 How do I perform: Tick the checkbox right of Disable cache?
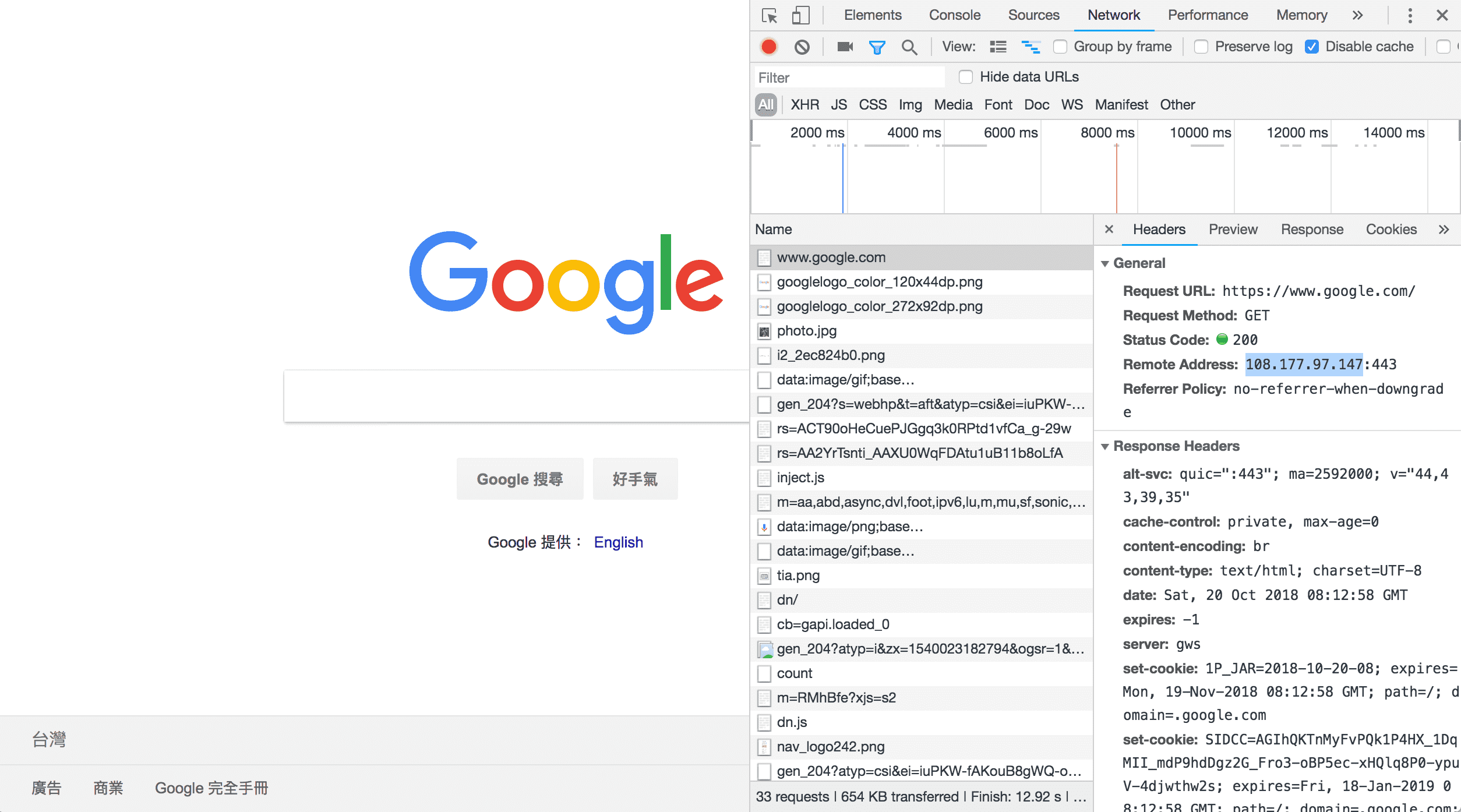1444,47
